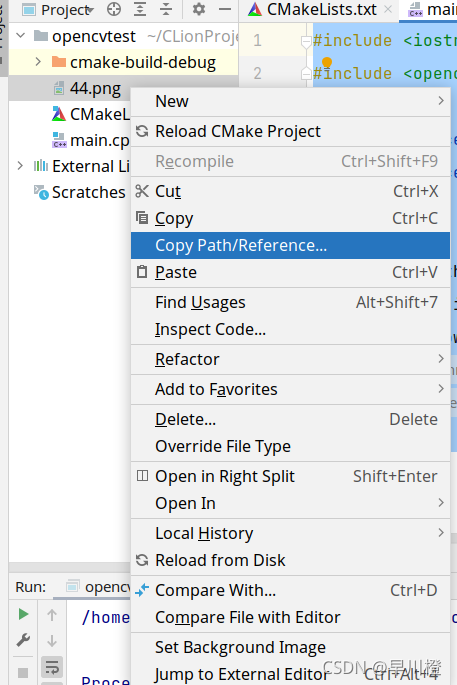Toggle soft-wrap icon in Run panel
This screenshot has height=685, width=457.
click(x=52, y=667)
